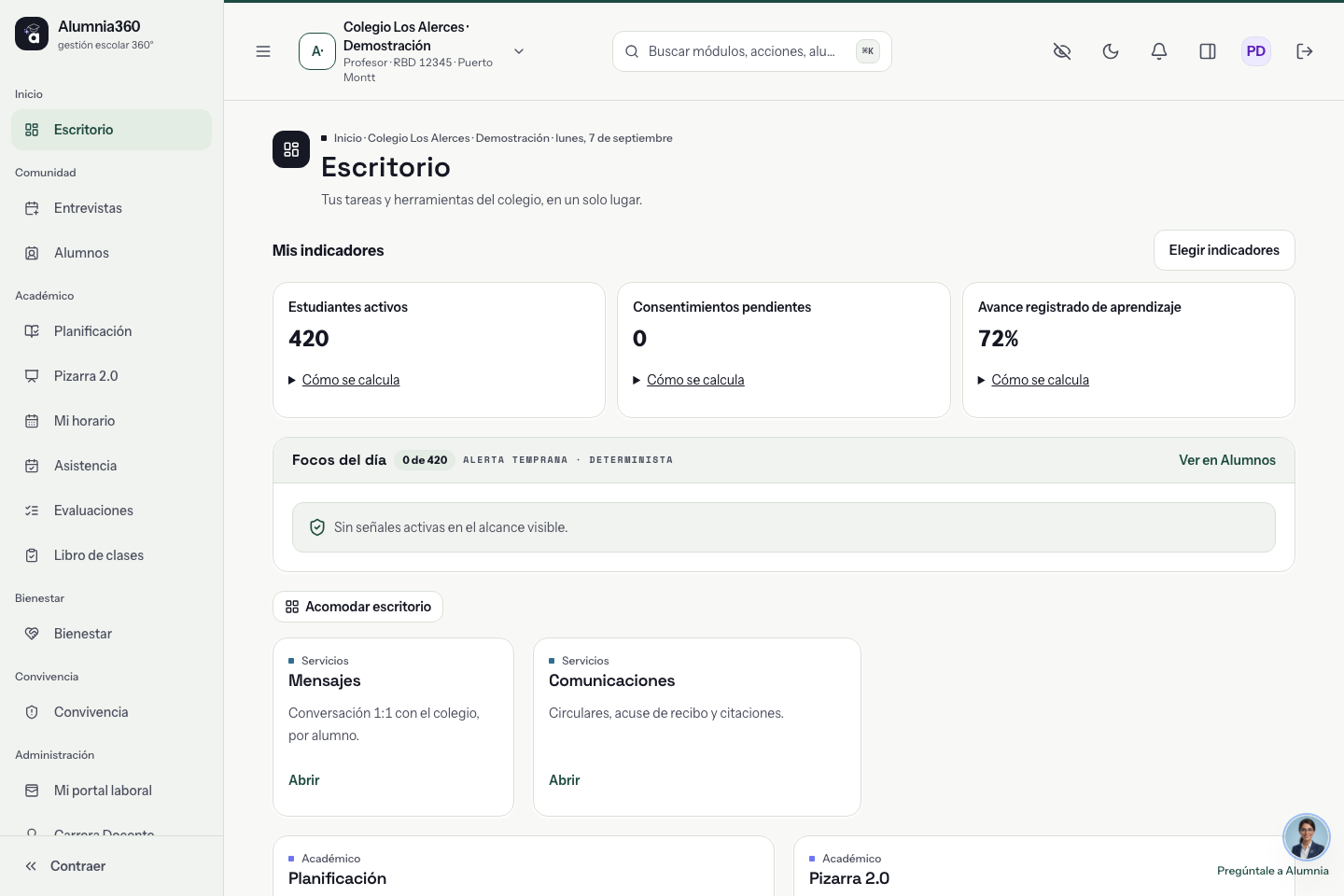1344x896 pixels.
Task: Click the Alumnia360 logo icon
Action: [32, 34]
